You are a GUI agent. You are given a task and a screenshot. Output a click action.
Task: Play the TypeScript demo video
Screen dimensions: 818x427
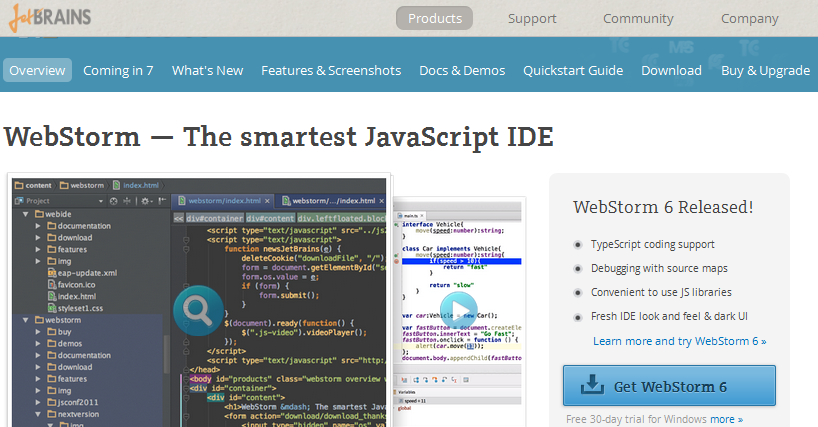(x=459, y=311)
